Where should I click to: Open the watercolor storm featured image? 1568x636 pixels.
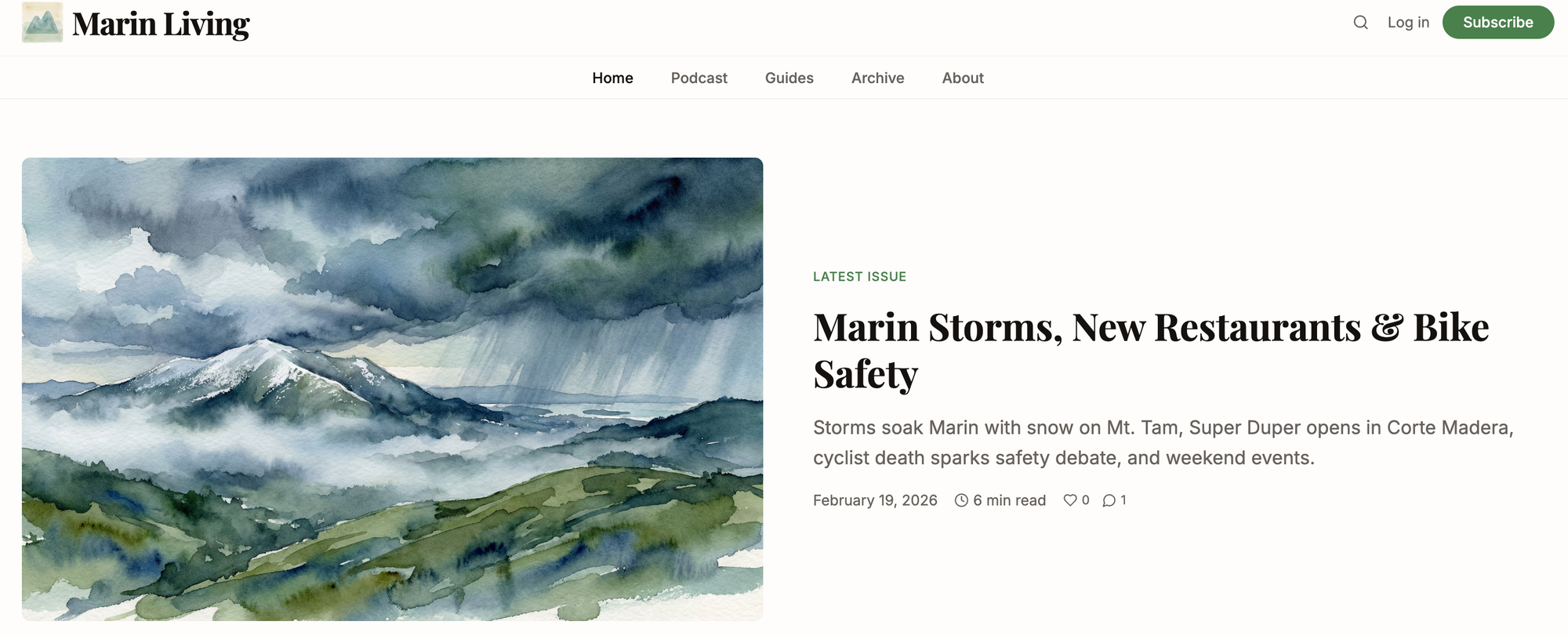click(392, 389)
